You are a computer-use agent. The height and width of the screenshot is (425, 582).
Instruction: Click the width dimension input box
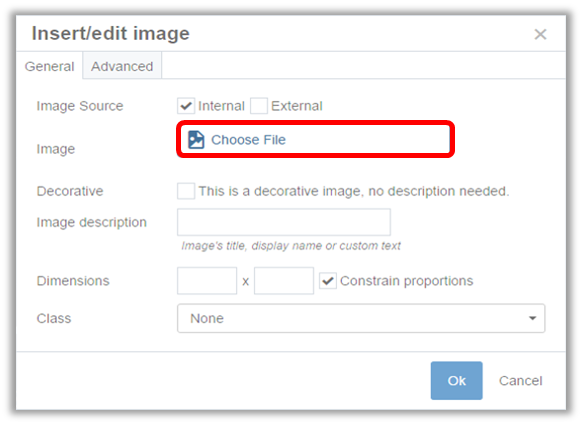click(x=207, y=281)
